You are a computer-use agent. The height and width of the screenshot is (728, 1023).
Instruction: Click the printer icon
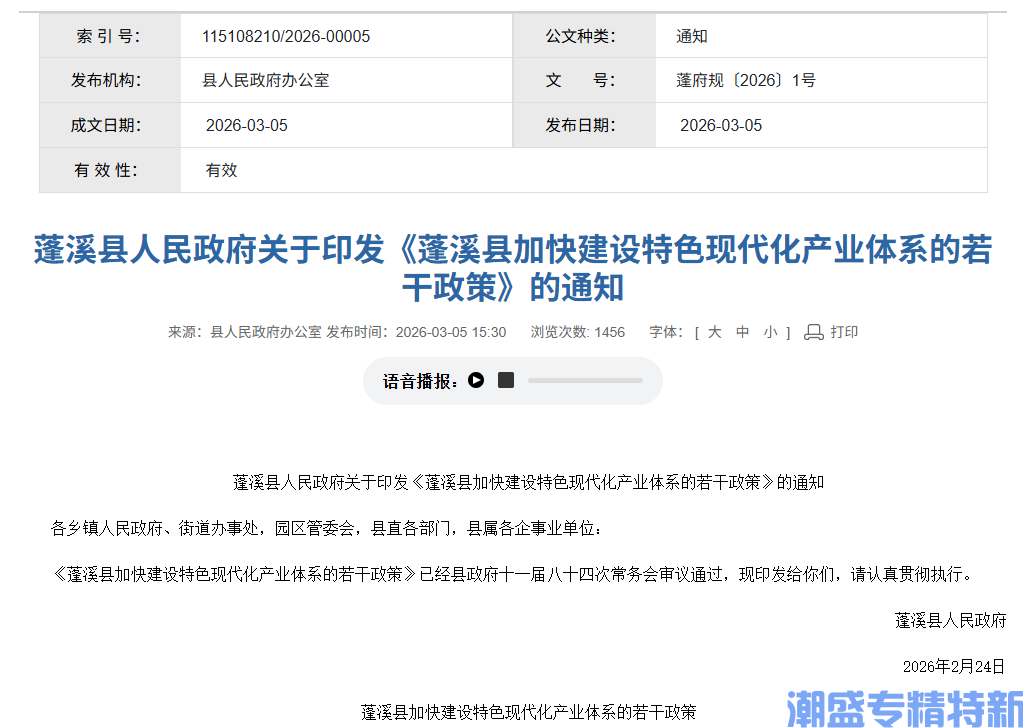click(x=814, y=332)
